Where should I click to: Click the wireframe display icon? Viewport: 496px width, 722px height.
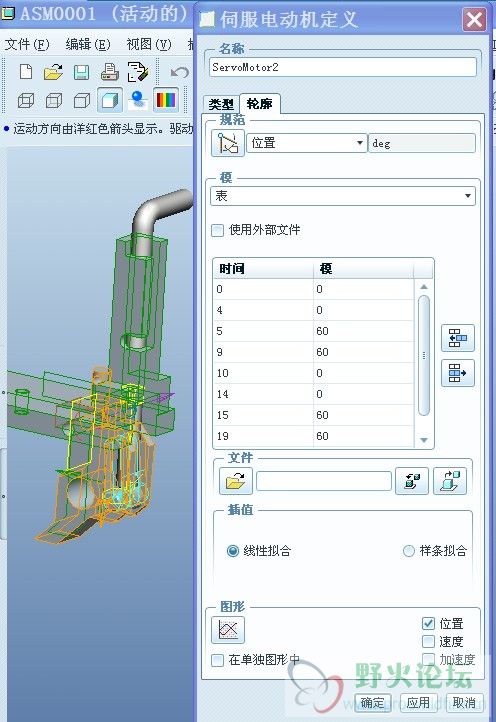coord(26,100)
